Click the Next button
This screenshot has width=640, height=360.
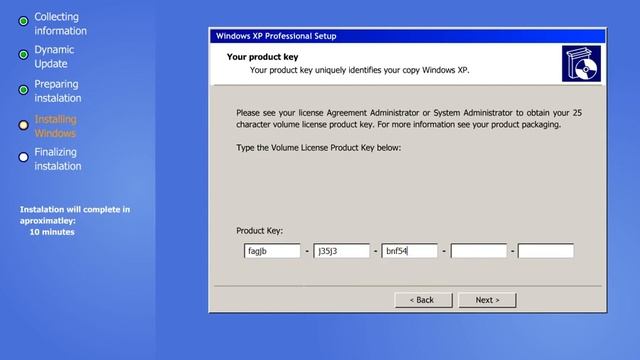coord(487,300)
